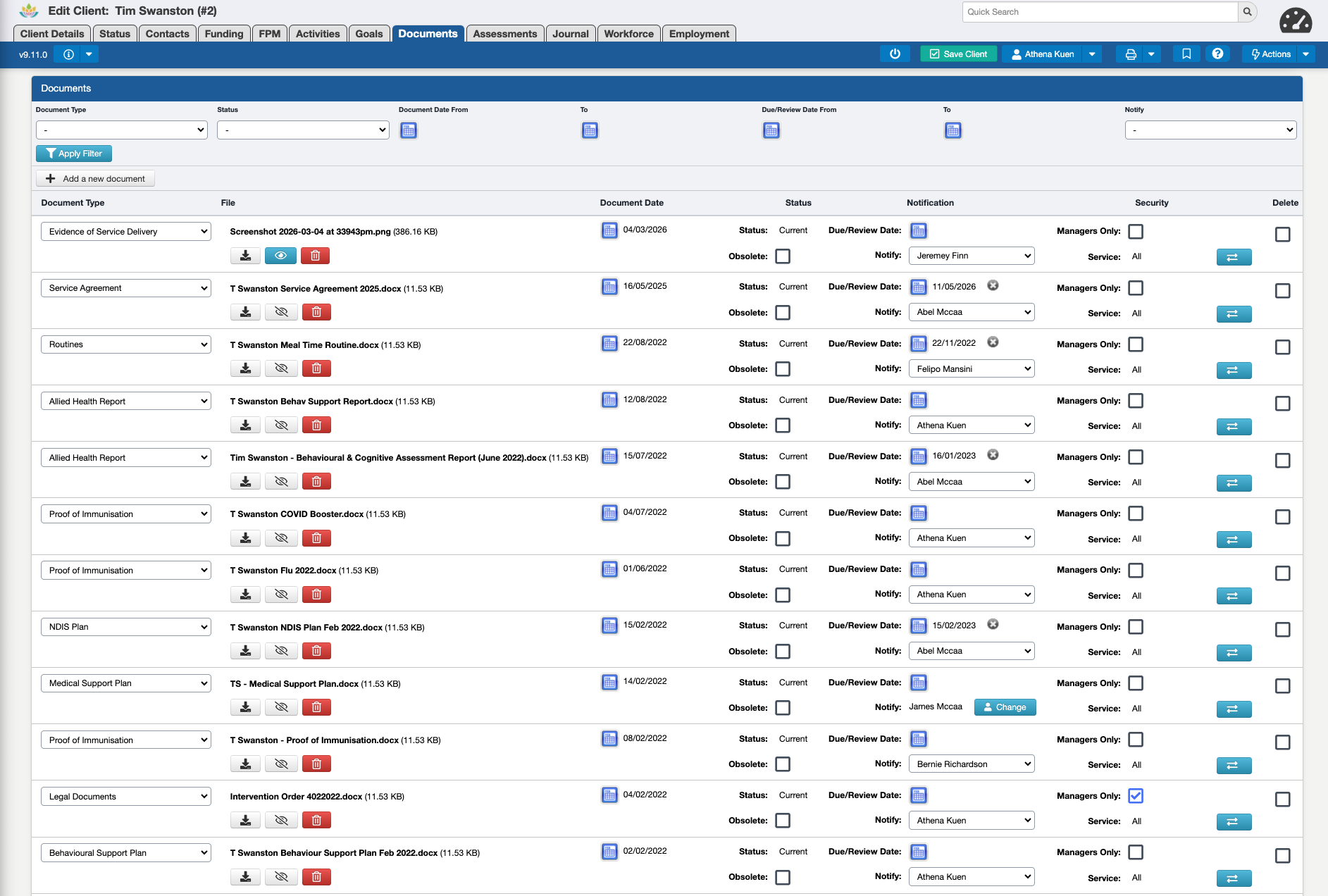Viewport: 1328px width, 896px height.
Task: Check the Delete box for Service Agreement row
Action: coord(1283,291)
